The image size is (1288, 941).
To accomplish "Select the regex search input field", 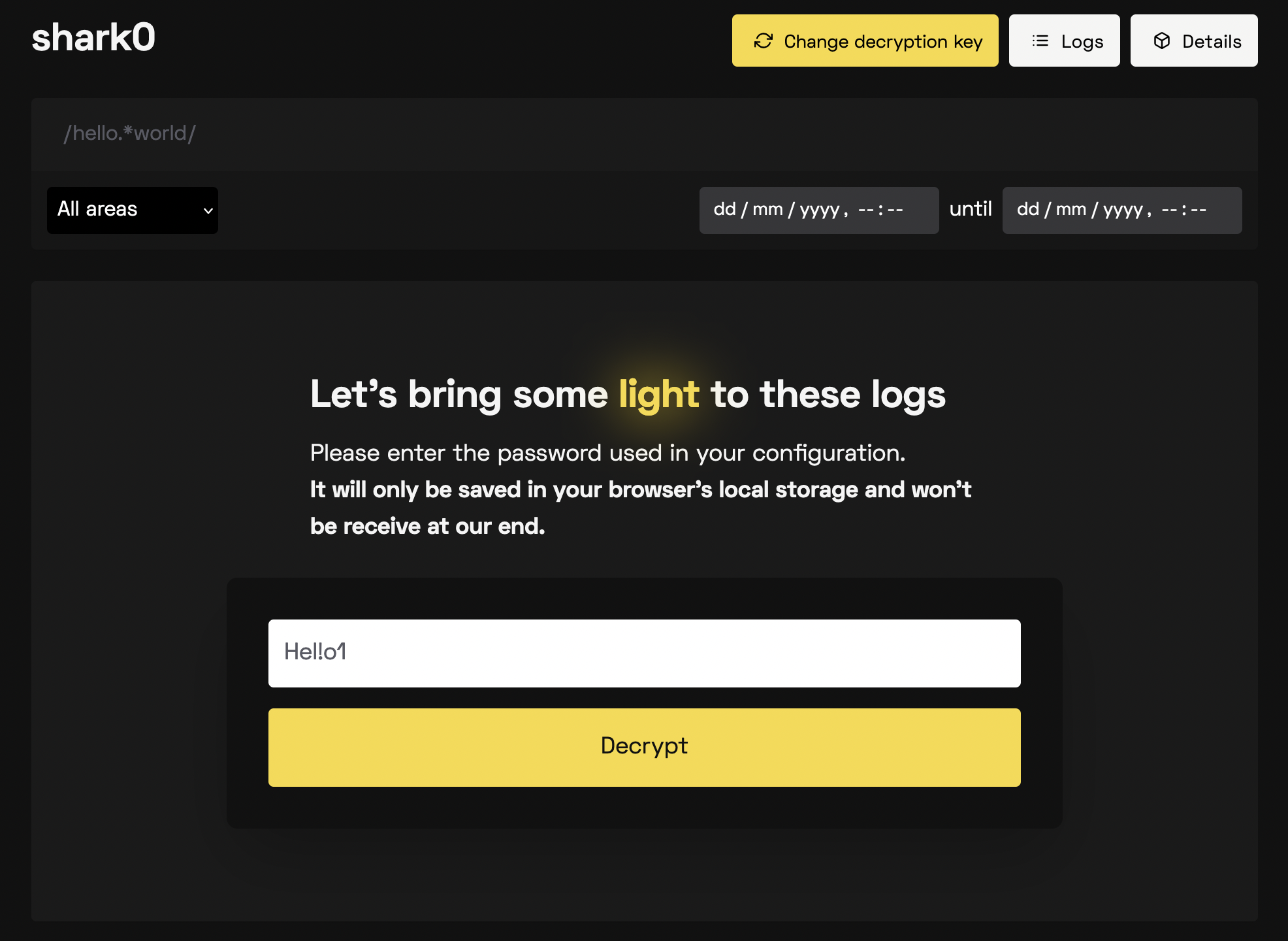I will pyautogui.click(x=644, y=132).
